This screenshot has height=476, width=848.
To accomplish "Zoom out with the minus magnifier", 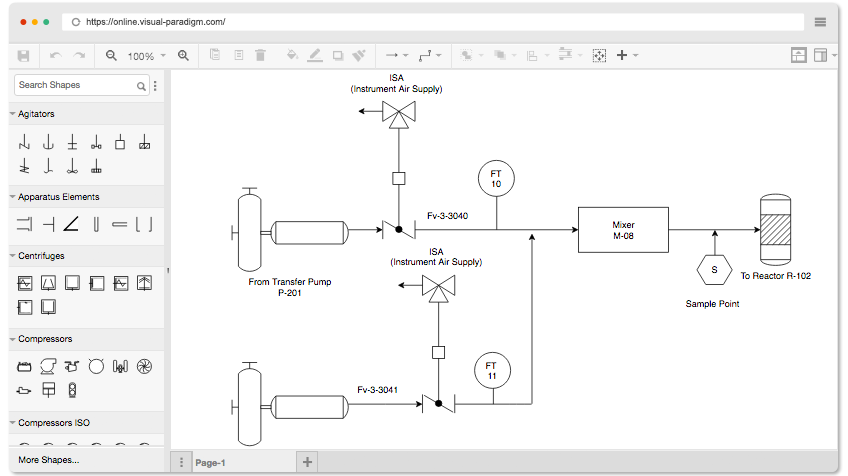I will click(x=111, y=56).
